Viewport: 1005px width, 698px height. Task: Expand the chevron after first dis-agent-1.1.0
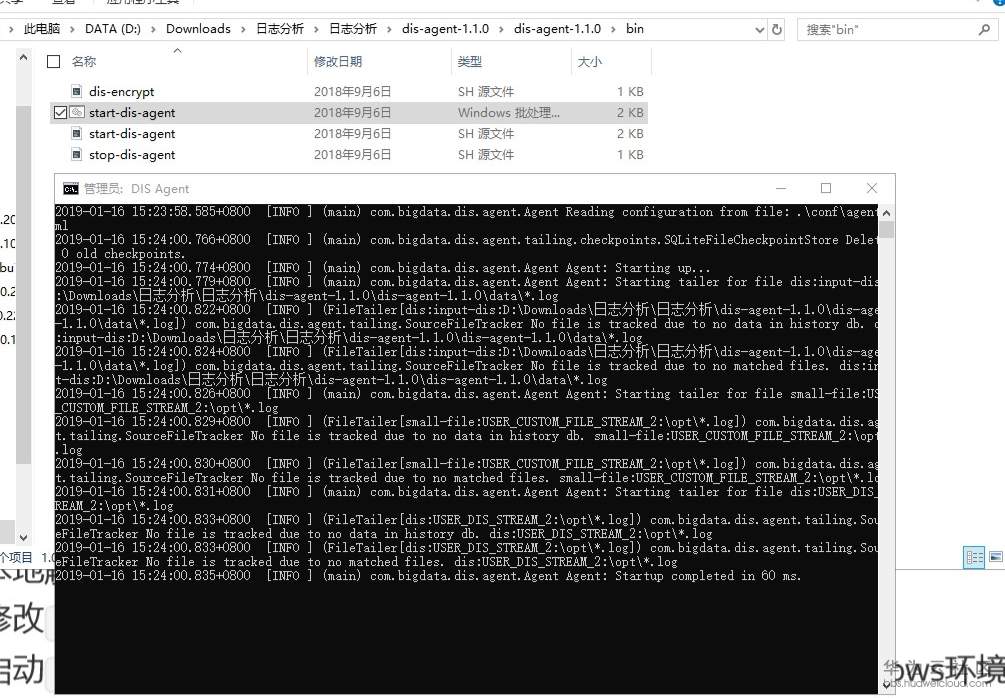501,29
